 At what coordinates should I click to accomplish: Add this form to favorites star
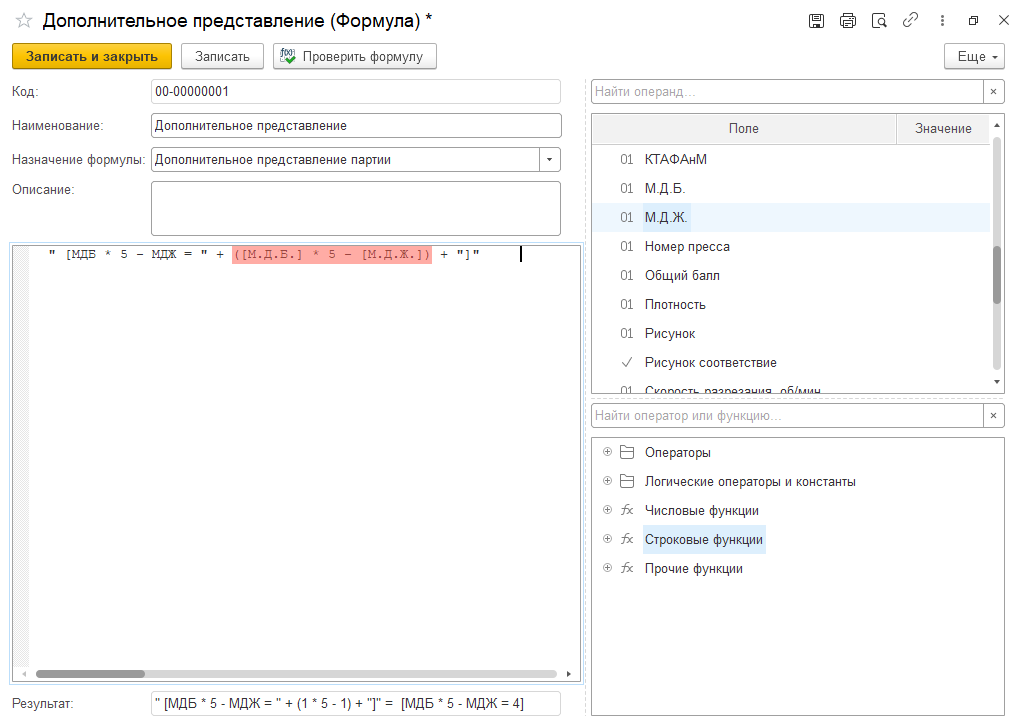click(24, 21)
